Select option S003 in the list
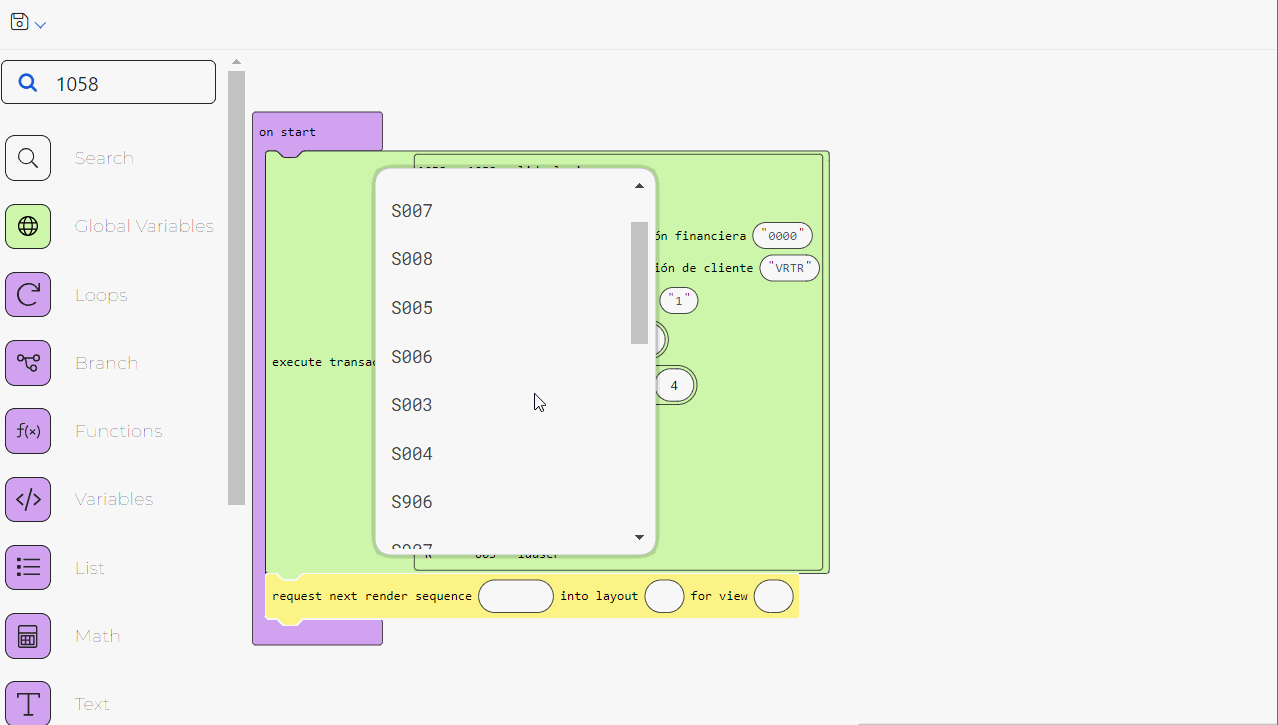The width and height of the screenshot is (1278, 725). click(x=412, y=405)
